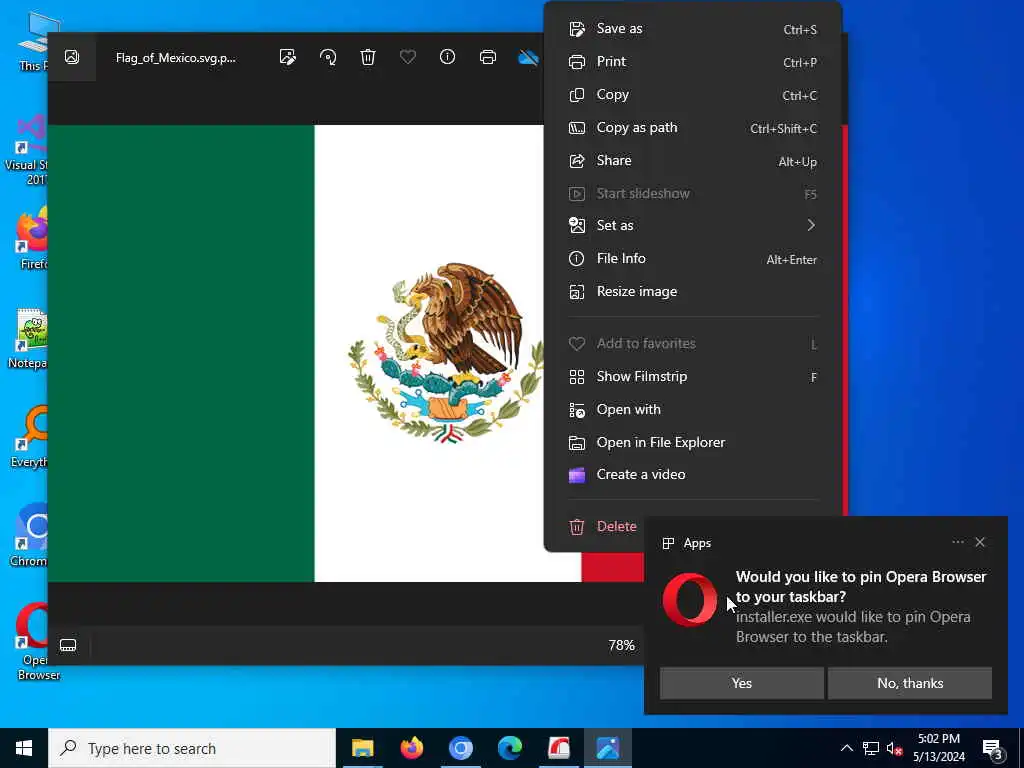This screenshot has height=768, width=1024.
Task: Choose Resize image menu entry
Action: coord(693,291)
